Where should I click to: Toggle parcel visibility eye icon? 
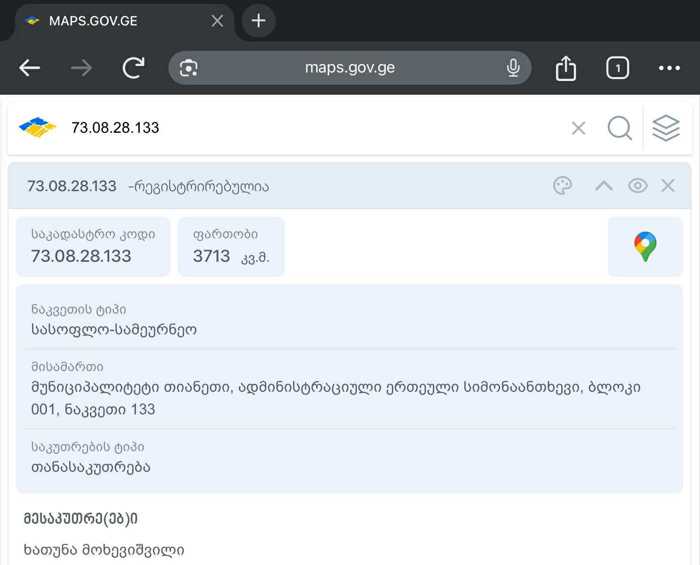click(638, 186)
